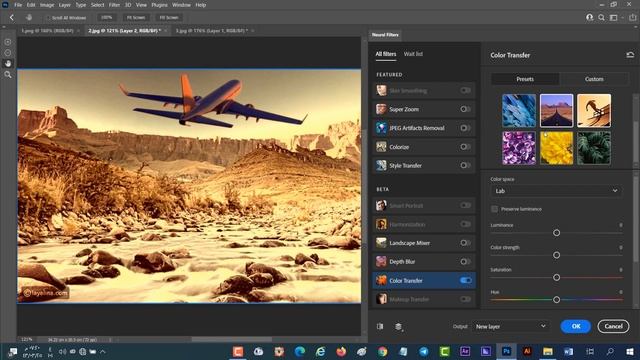Open the search icon at top right
640x360 pixels.
pos(602,18)
